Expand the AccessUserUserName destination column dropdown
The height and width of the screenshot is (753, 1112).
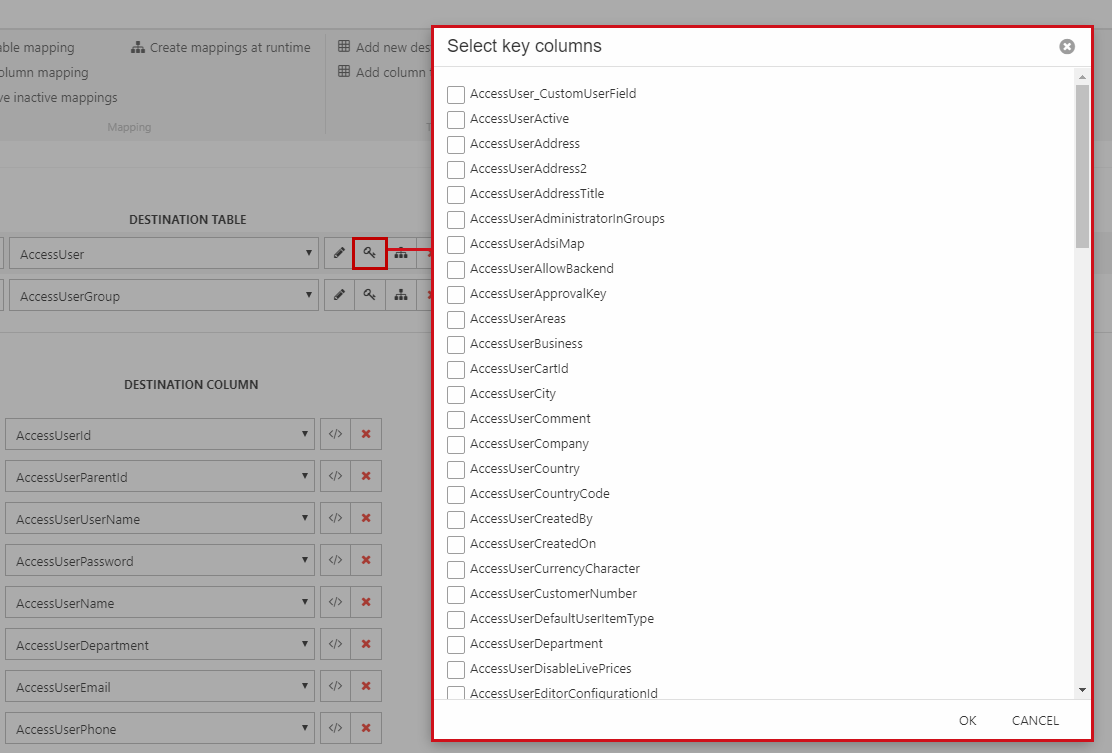coord(160,519)
